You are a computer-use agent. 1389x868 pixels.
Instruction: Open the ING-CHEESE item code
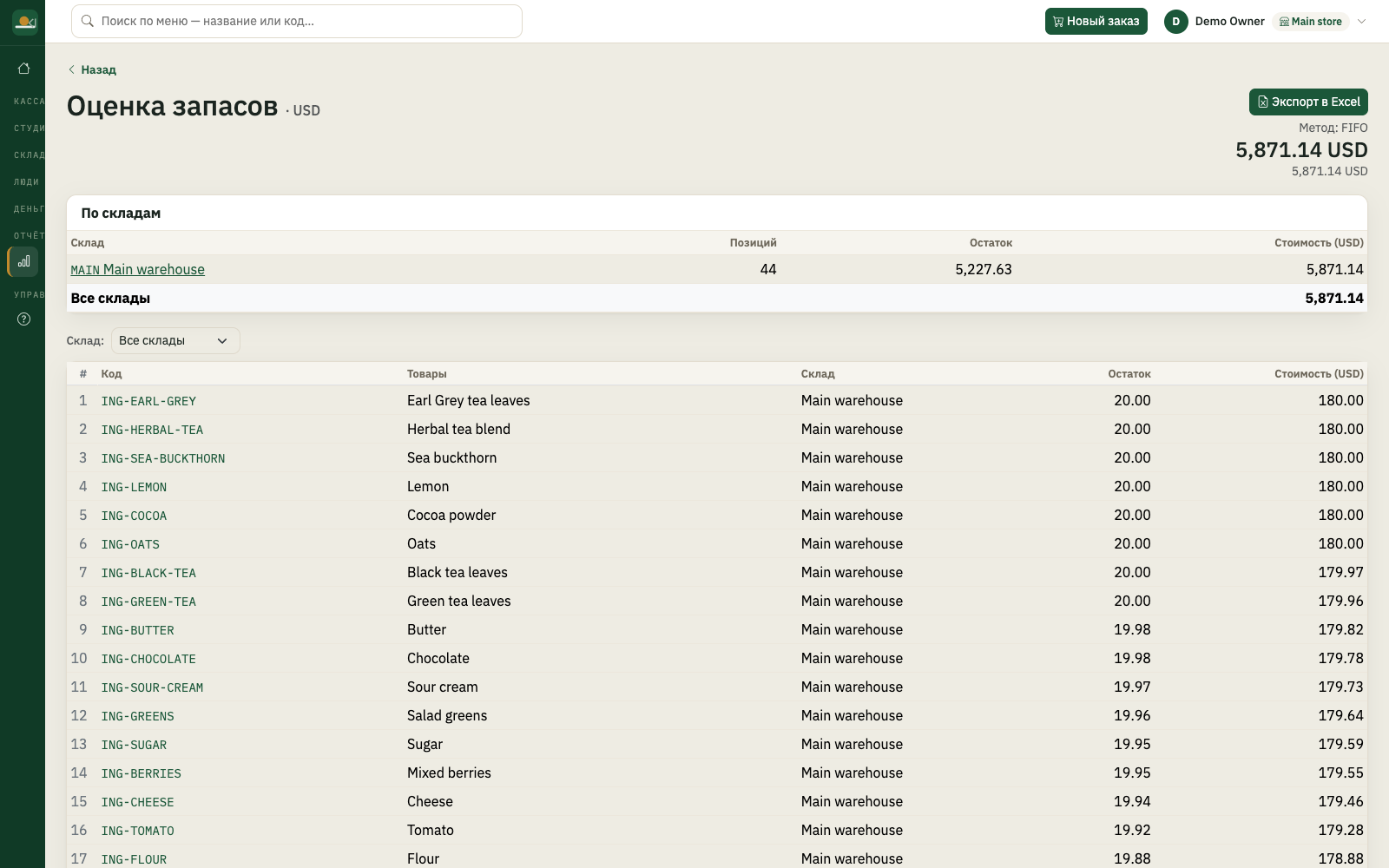coord(137,802)
